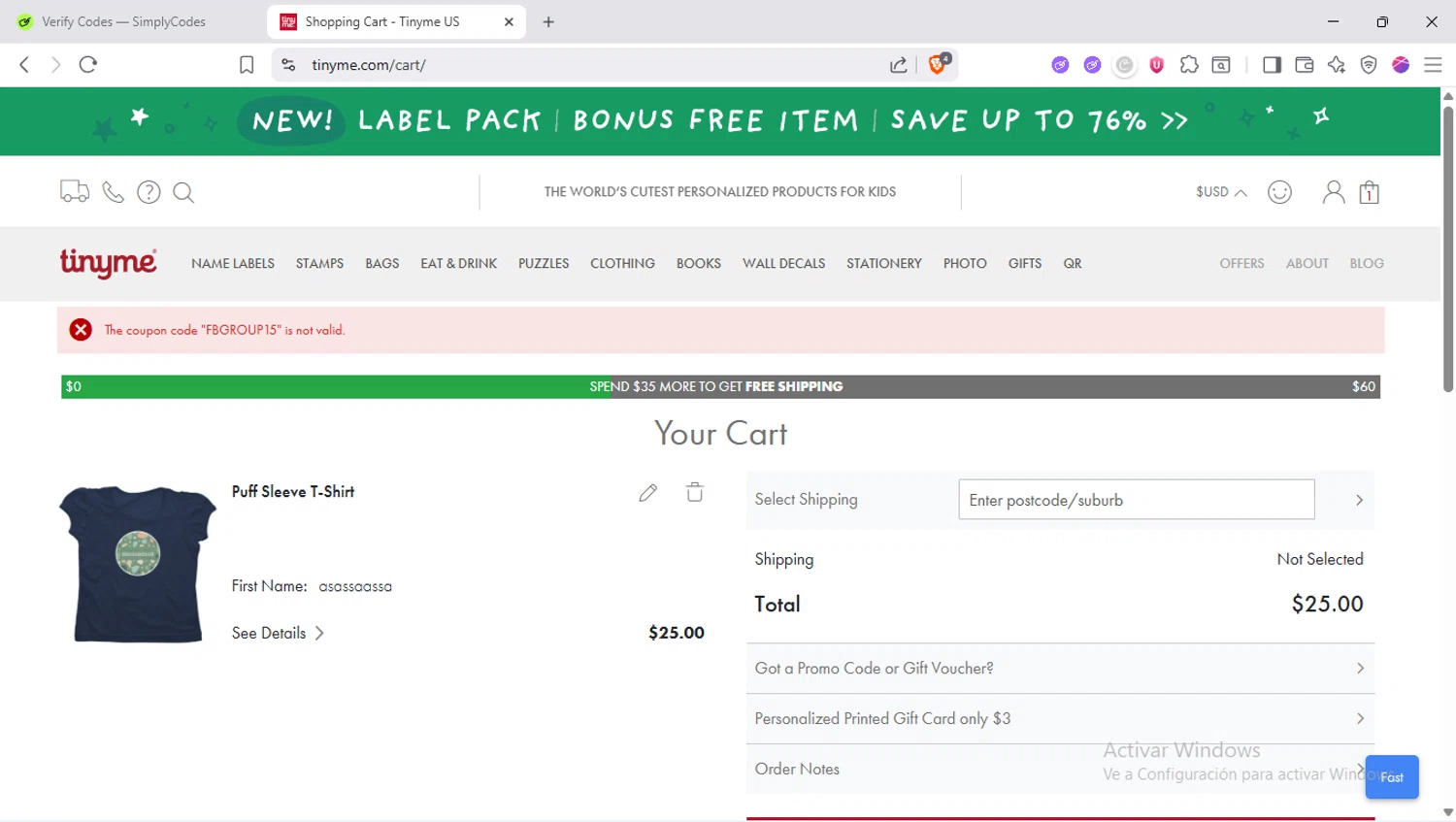This screenshot has width=1456, height=822.
Task: Expand Got a Promo Code or Gift Voucher
Action: (x=1060, y=669)
